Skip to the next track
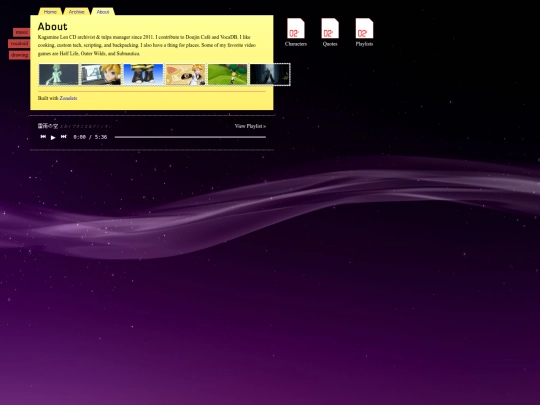This screenshot has height=405, width=540. pyautogui.click(x=64, y=137)
